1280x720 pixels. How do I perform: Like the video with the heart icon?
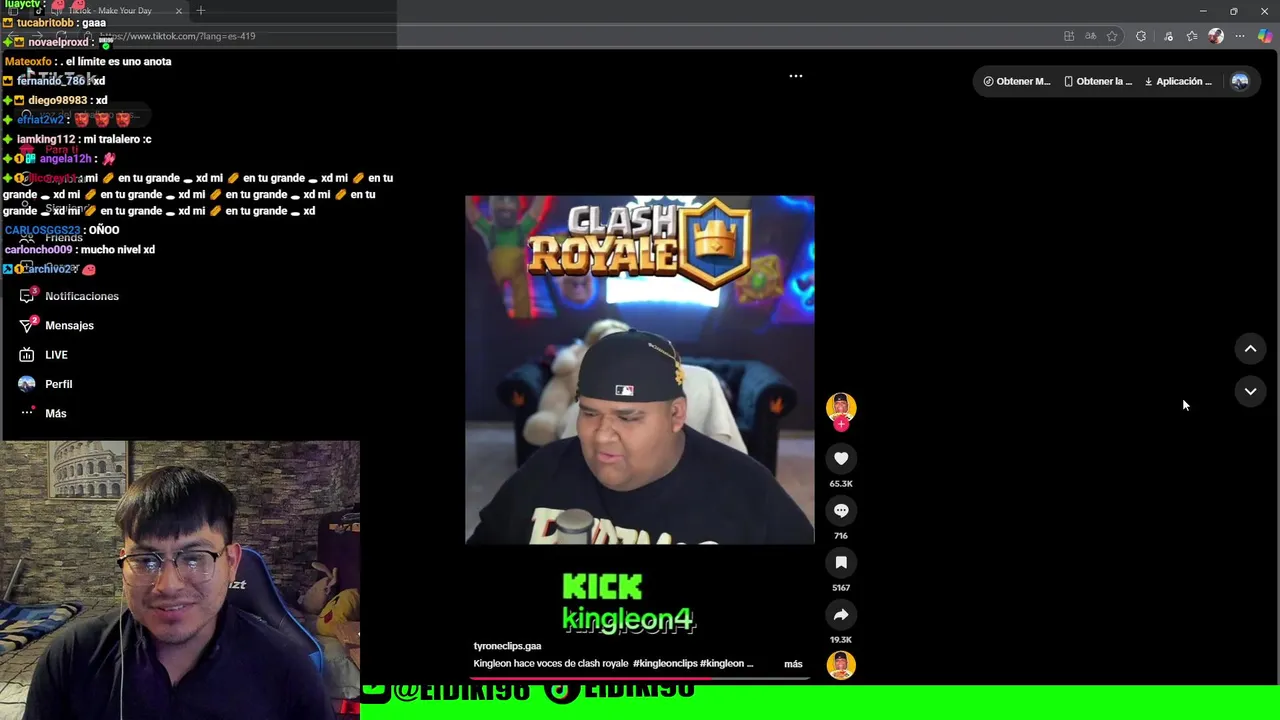[841, 458]
